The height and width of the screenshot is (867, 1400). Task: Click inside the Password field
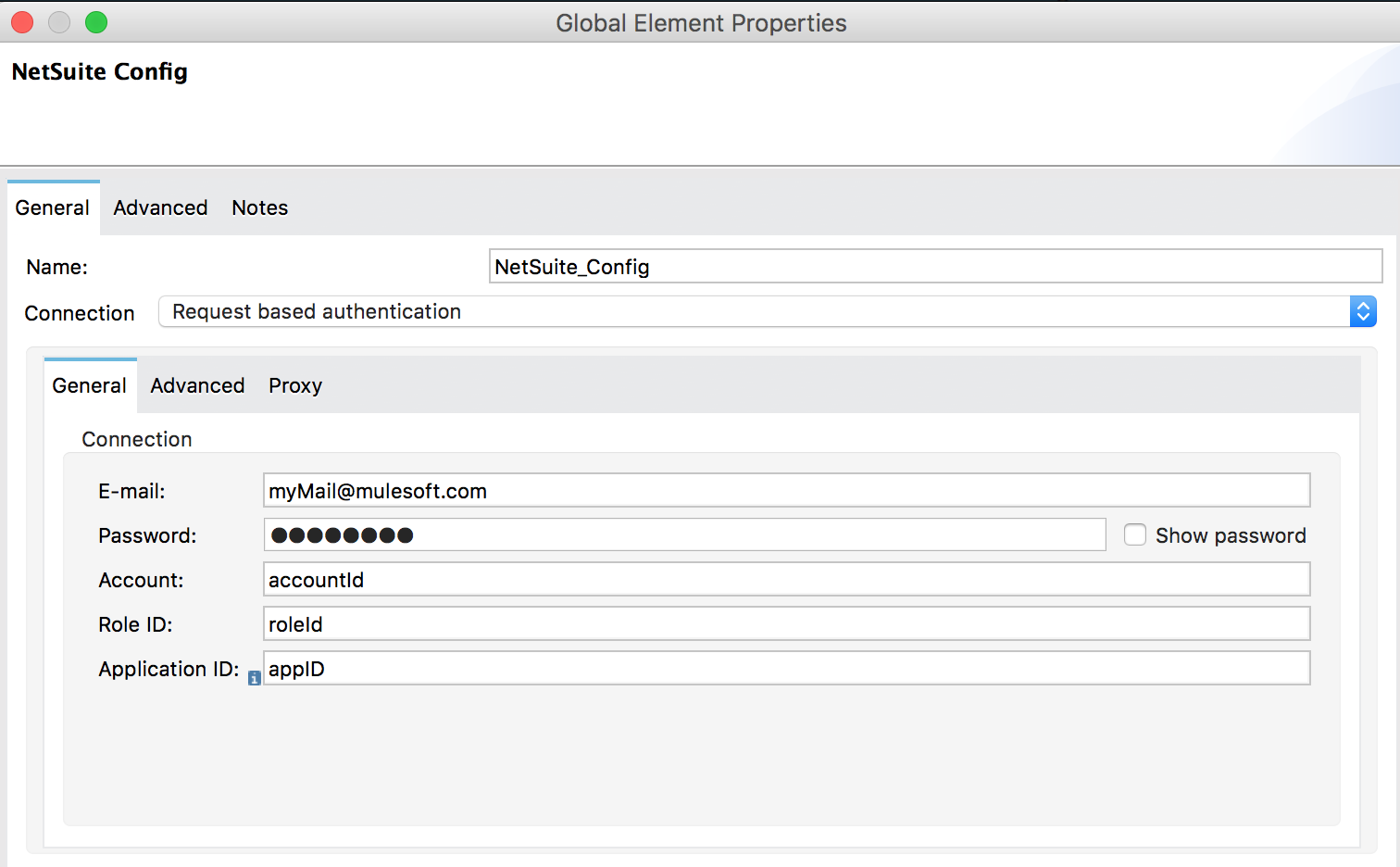(683, 534)
